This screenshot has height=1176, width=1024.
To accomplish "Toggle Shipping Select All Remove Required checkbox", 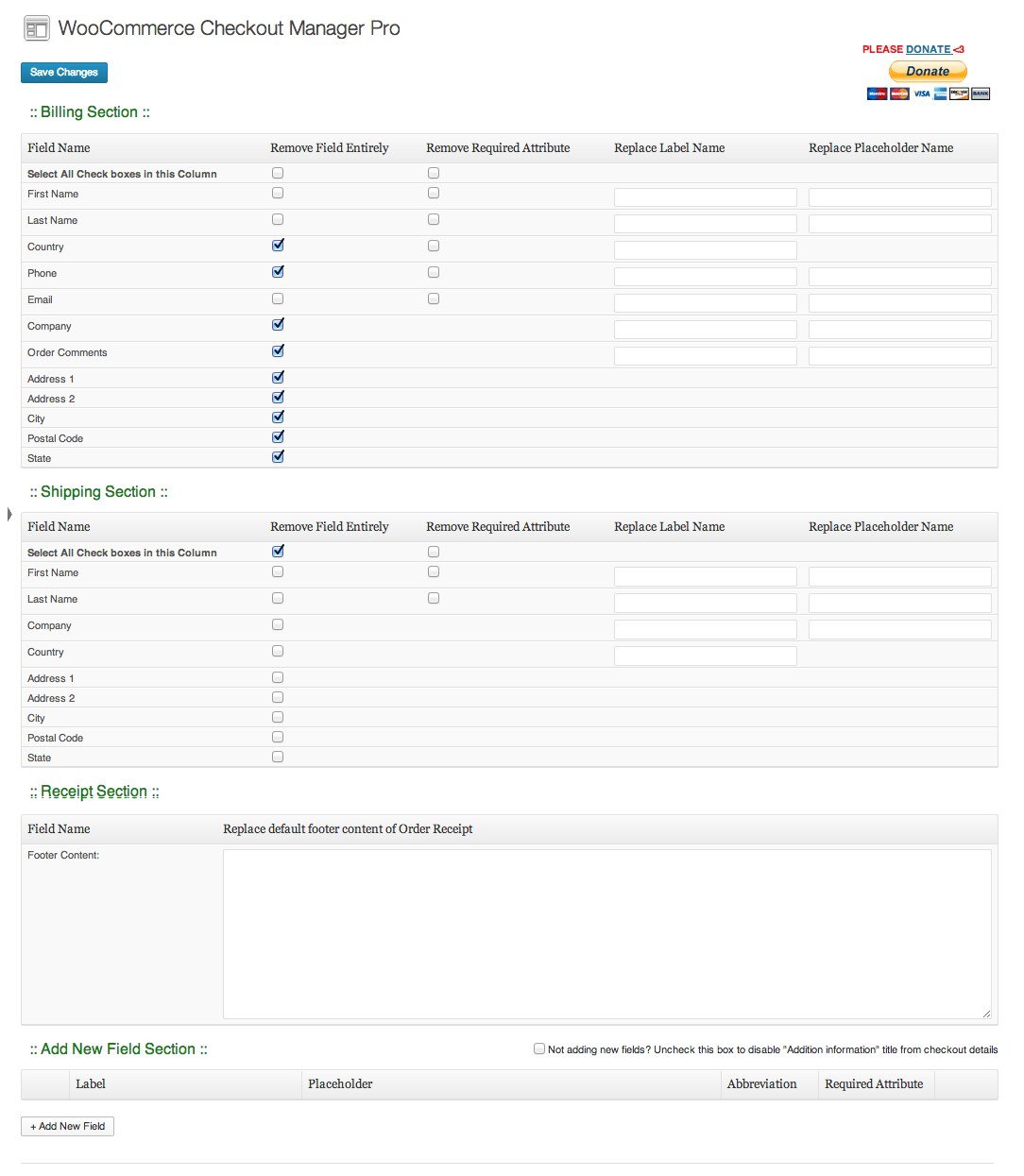I will [x=434, y=552].
